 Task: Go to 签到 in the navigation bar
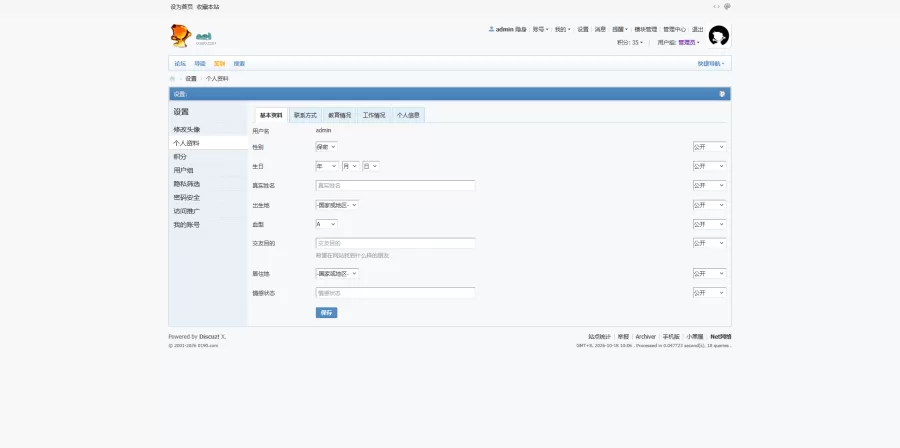(x=219, y=64)
